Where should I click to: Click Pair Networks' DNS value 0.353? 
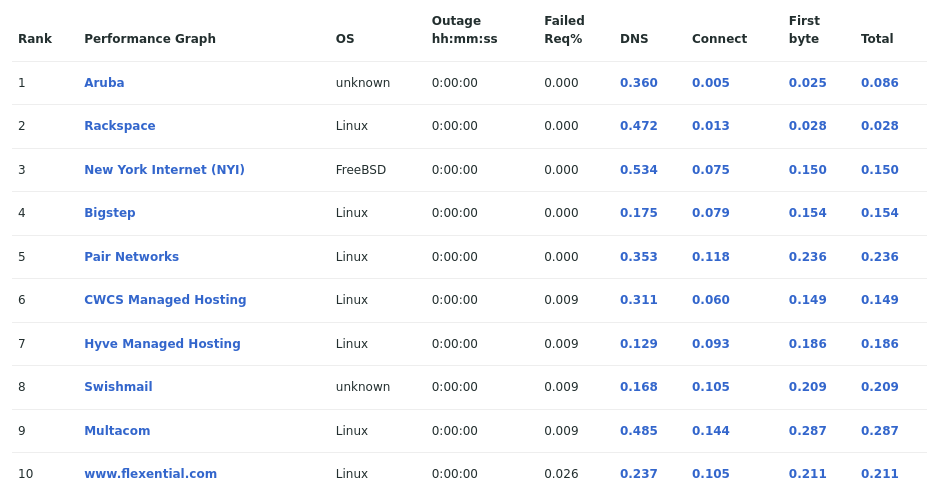click(638, 257)
